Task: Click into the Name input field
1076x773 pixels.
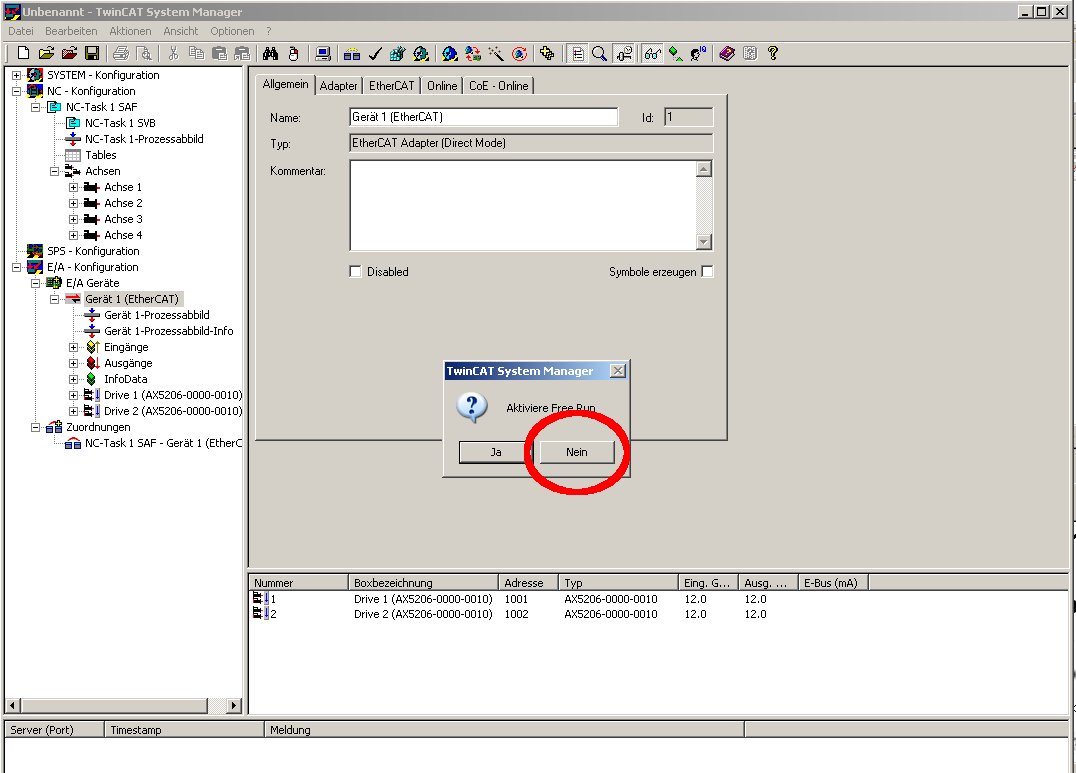Action: pos(483,117)
